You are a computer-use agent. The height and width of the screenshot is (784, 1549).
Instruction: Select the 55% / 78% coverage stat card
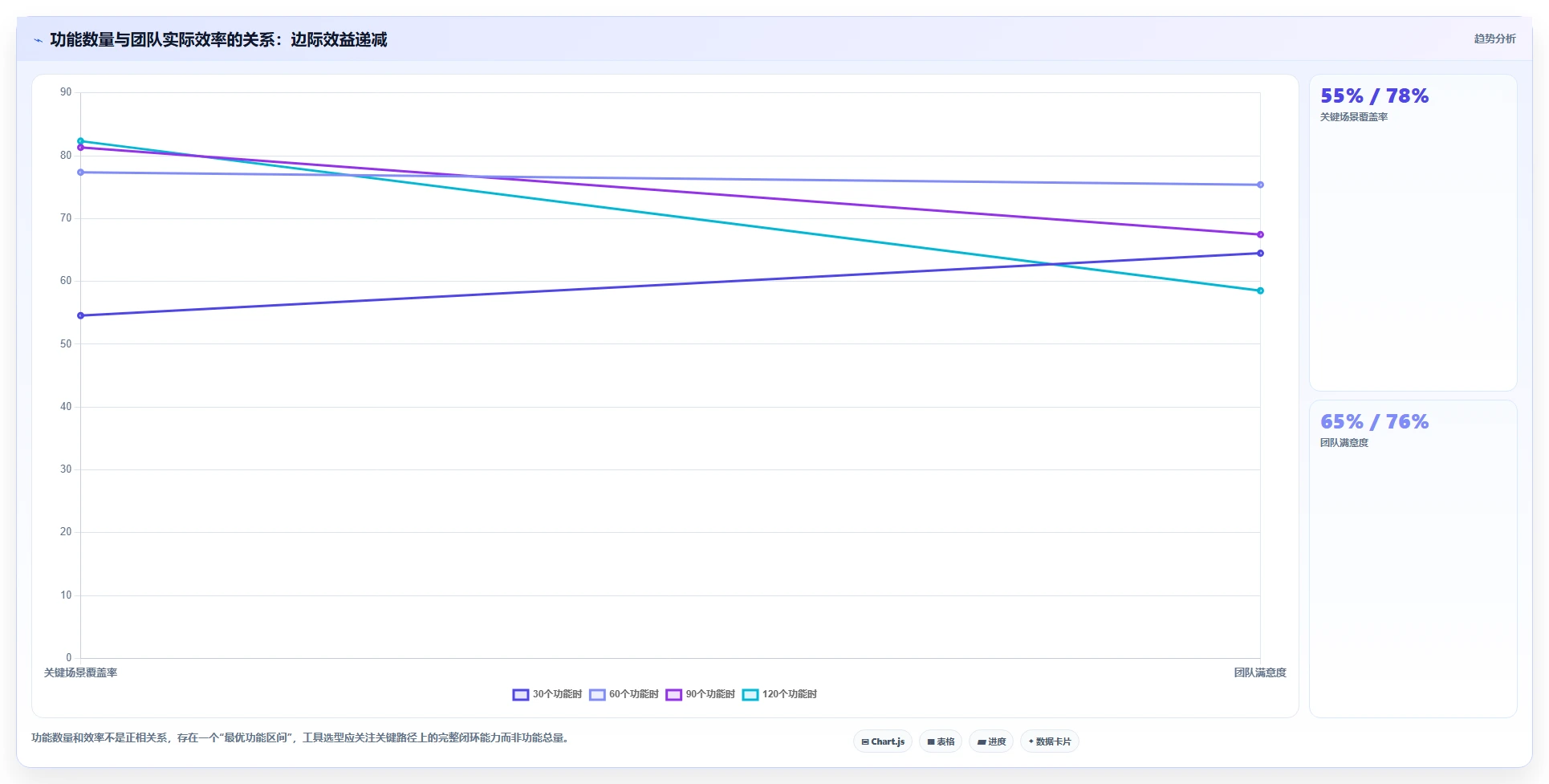click(x=1413, y=233)
